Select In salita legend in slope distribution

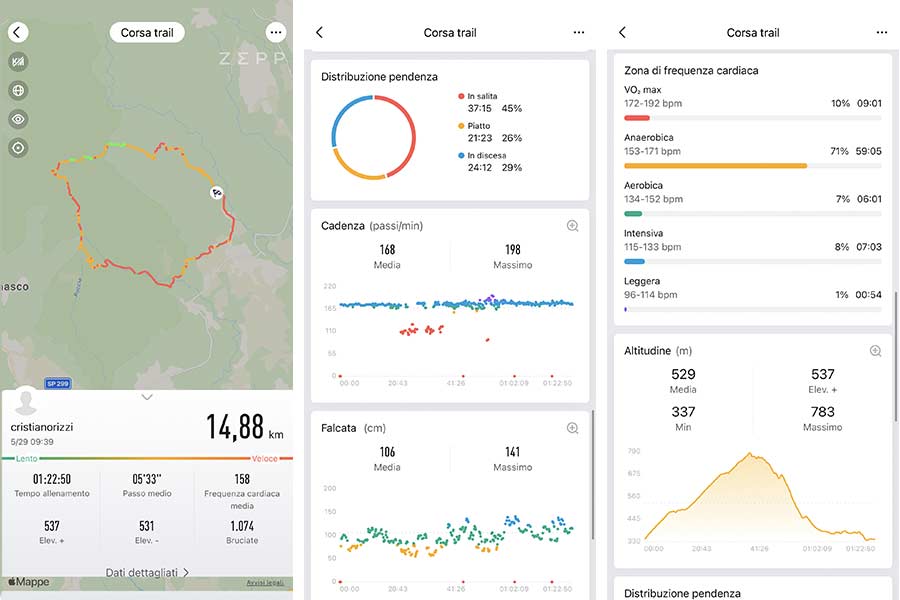pos(488,96)
